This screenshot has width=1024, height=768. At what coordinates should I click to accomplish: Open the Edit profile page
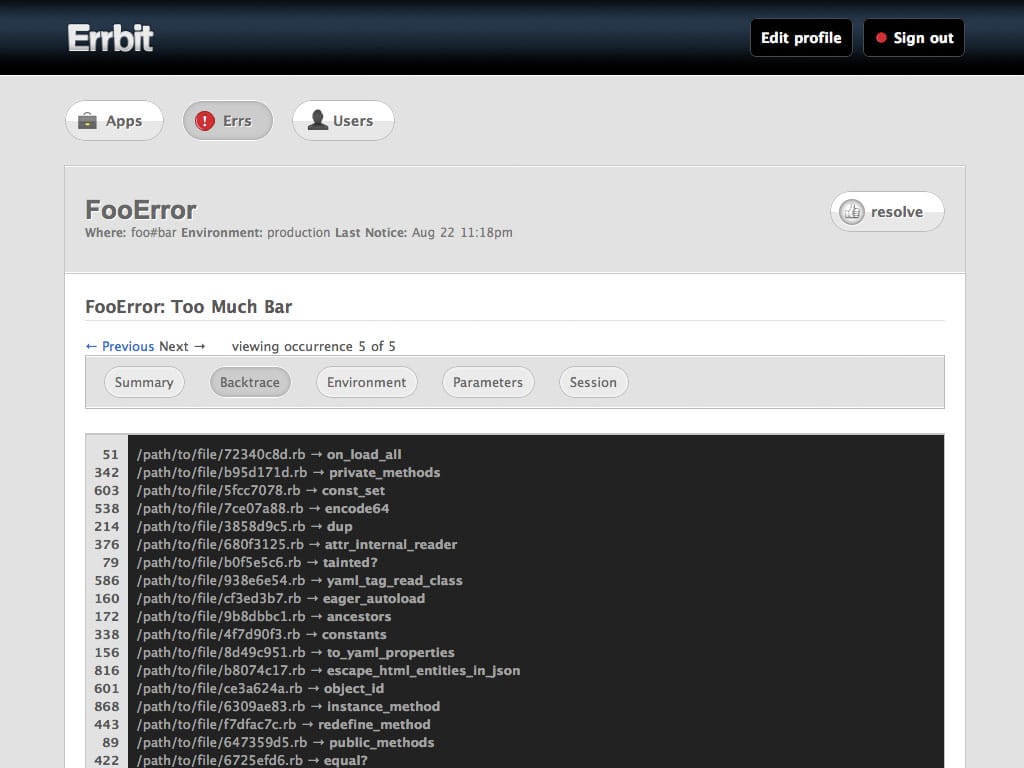(801, 38)
